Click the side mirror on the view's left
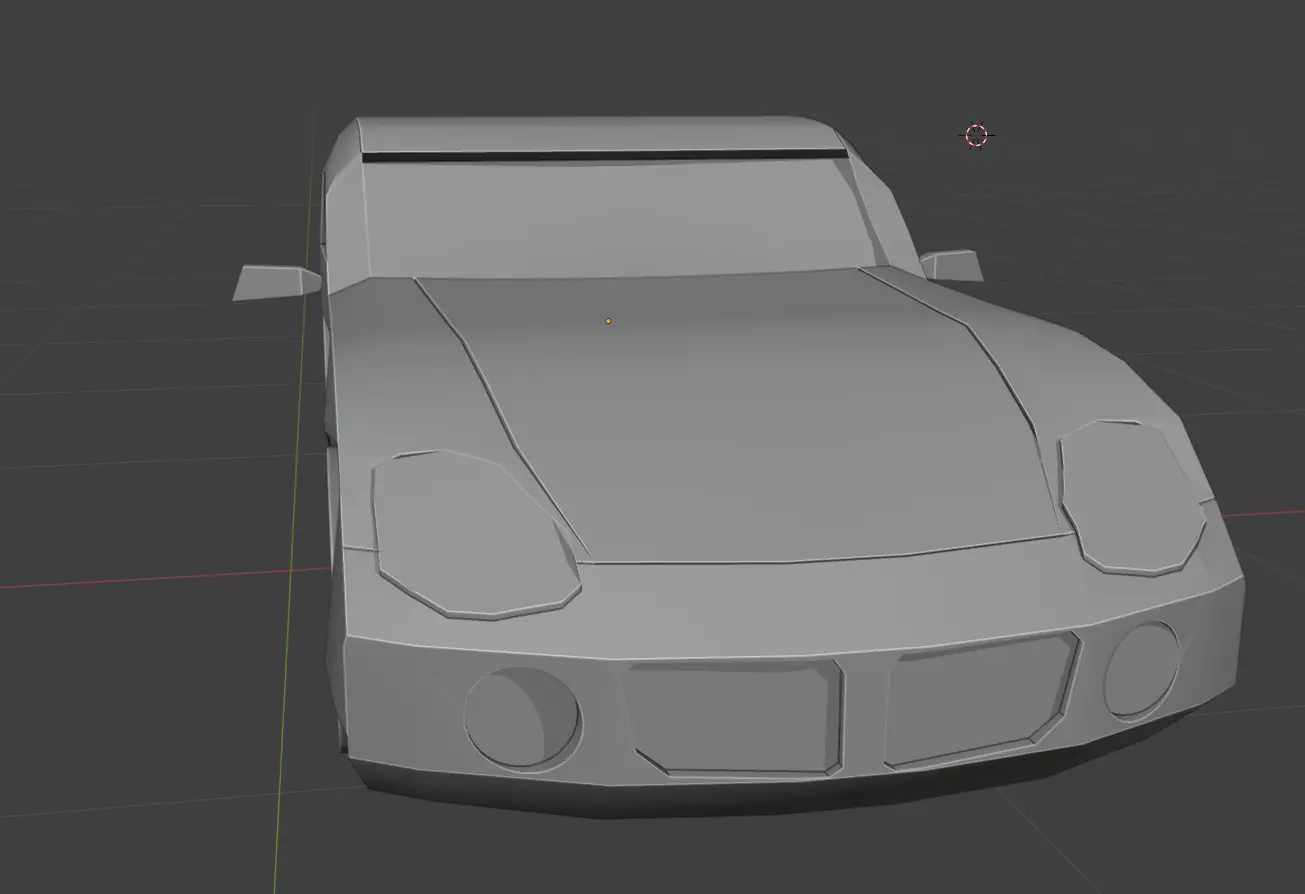Viewport: 1305px width, 894px height. click(x=277, y=282)
